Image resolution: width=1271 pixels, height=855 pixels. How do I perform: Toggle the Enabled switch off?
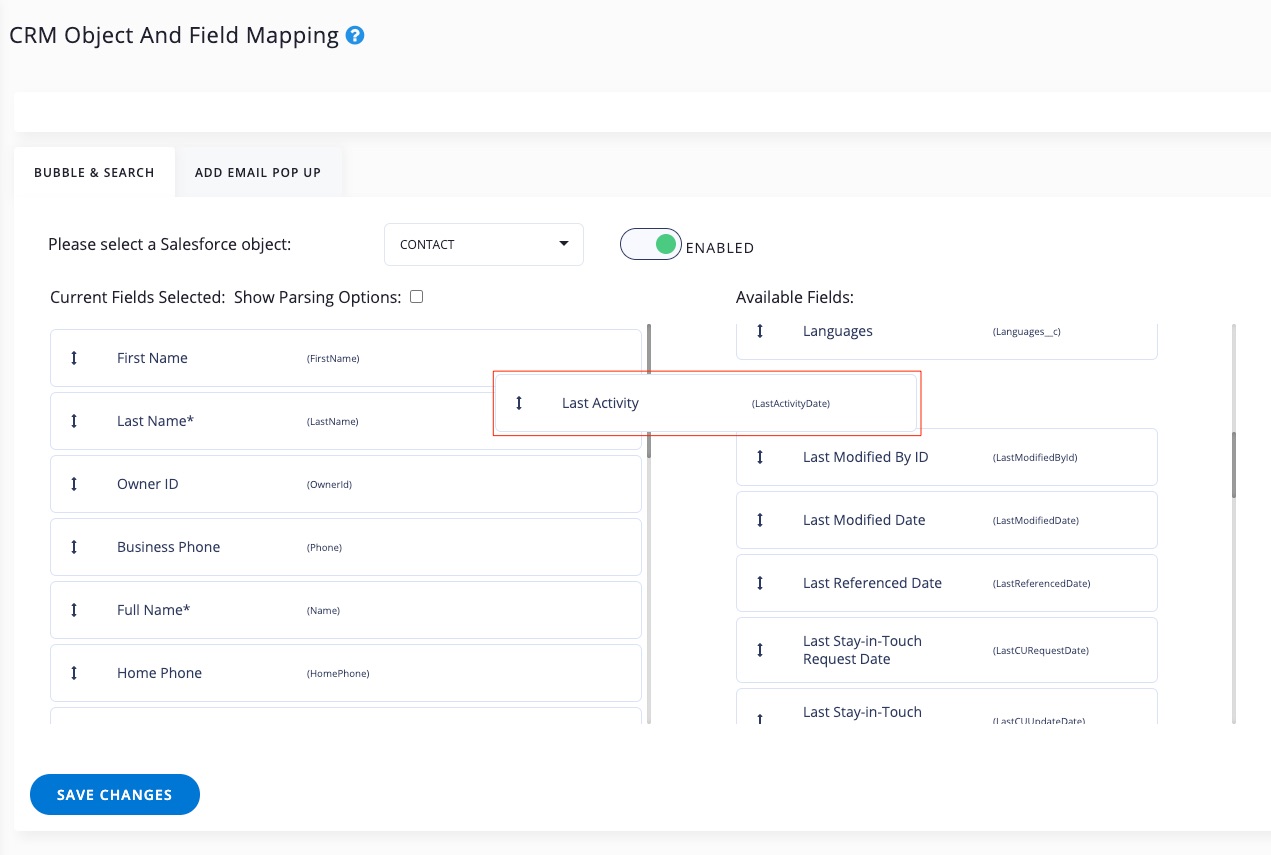(x=651, y=244)
